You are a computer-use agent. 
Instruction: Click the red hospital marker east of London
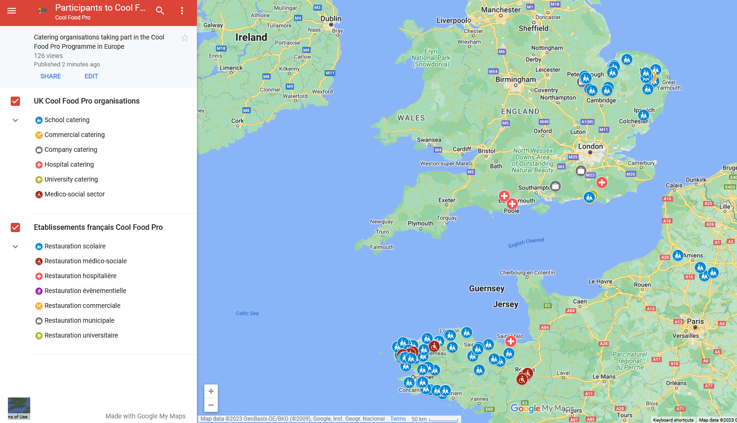(x=602, y=182)
